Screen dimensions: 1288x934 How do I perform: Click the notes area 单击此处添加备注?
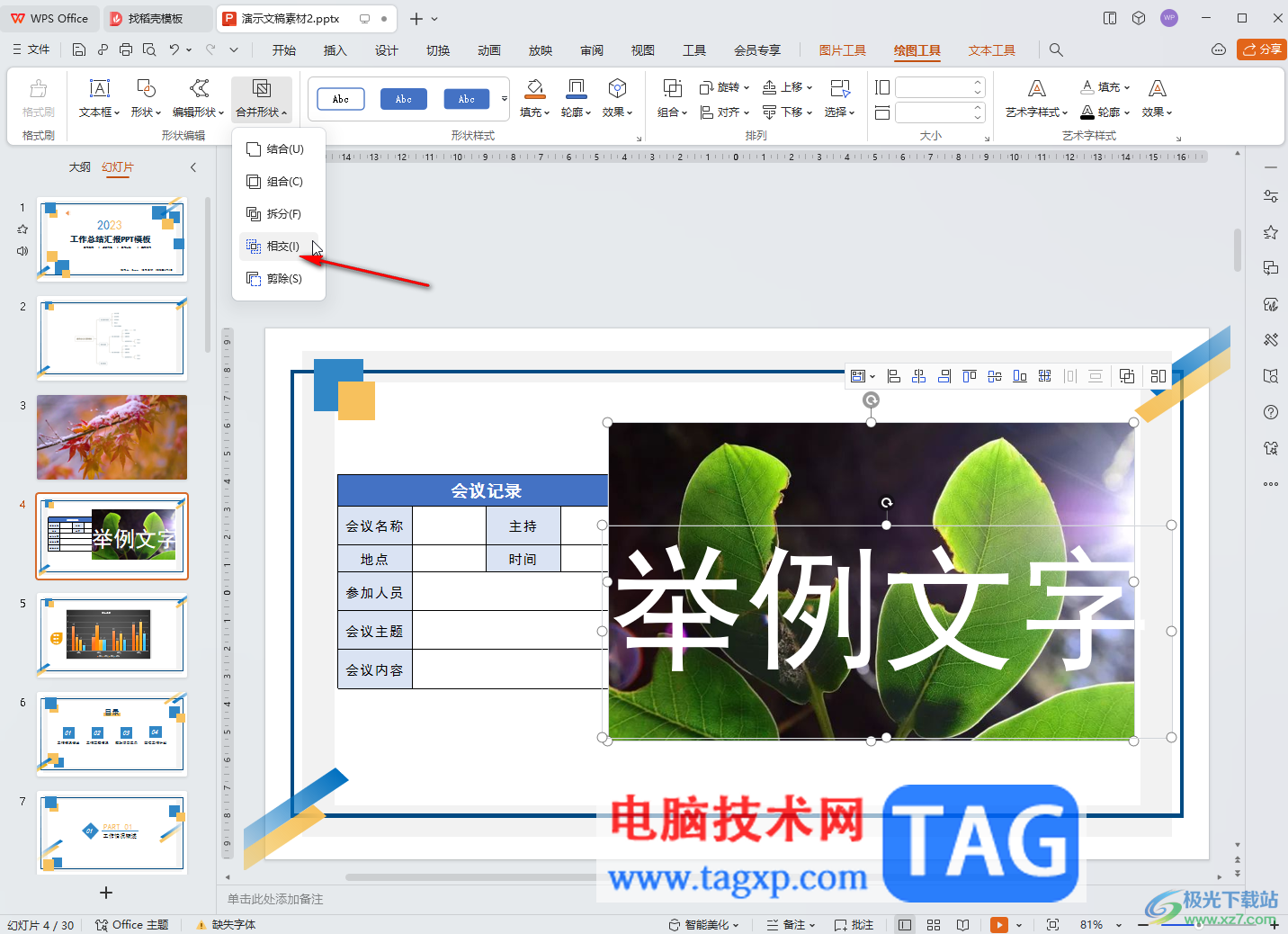275,899
